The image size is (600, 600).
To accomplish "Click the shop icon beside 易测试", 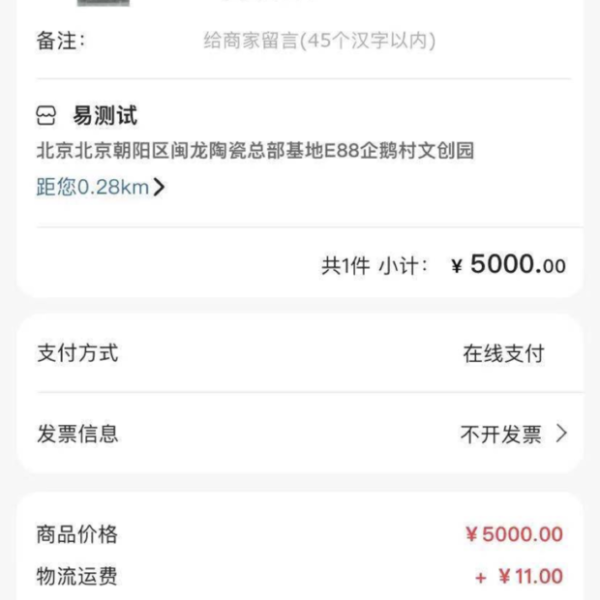I will 48,115.
